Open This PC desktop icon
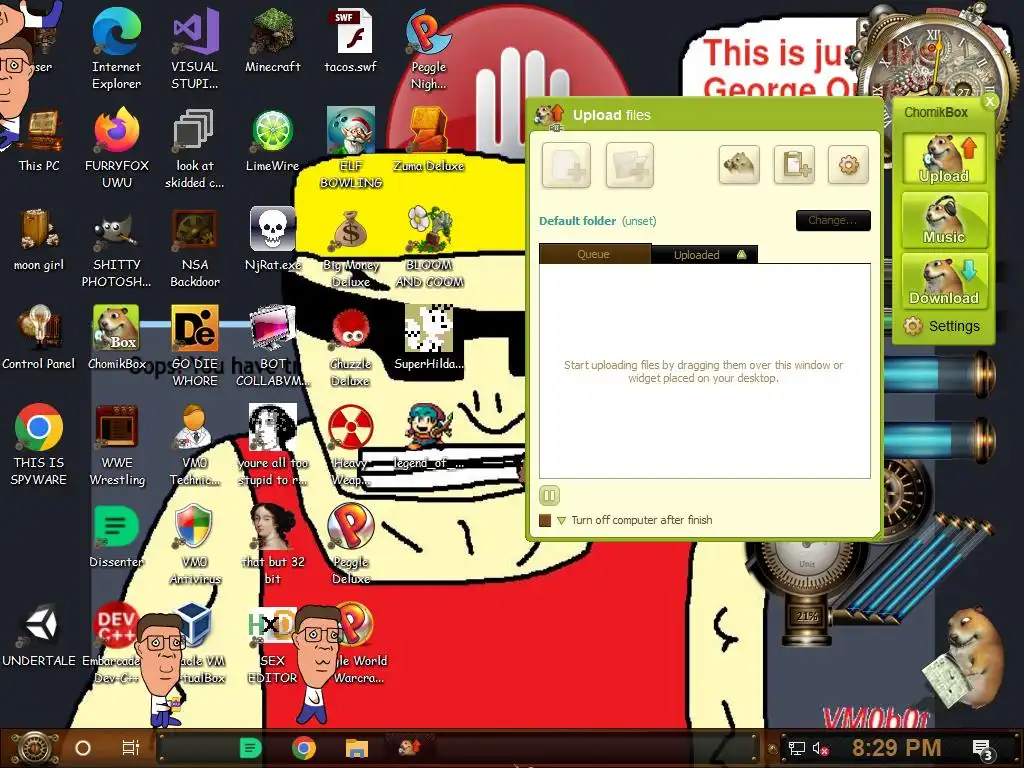 click(x=39, y=140)
